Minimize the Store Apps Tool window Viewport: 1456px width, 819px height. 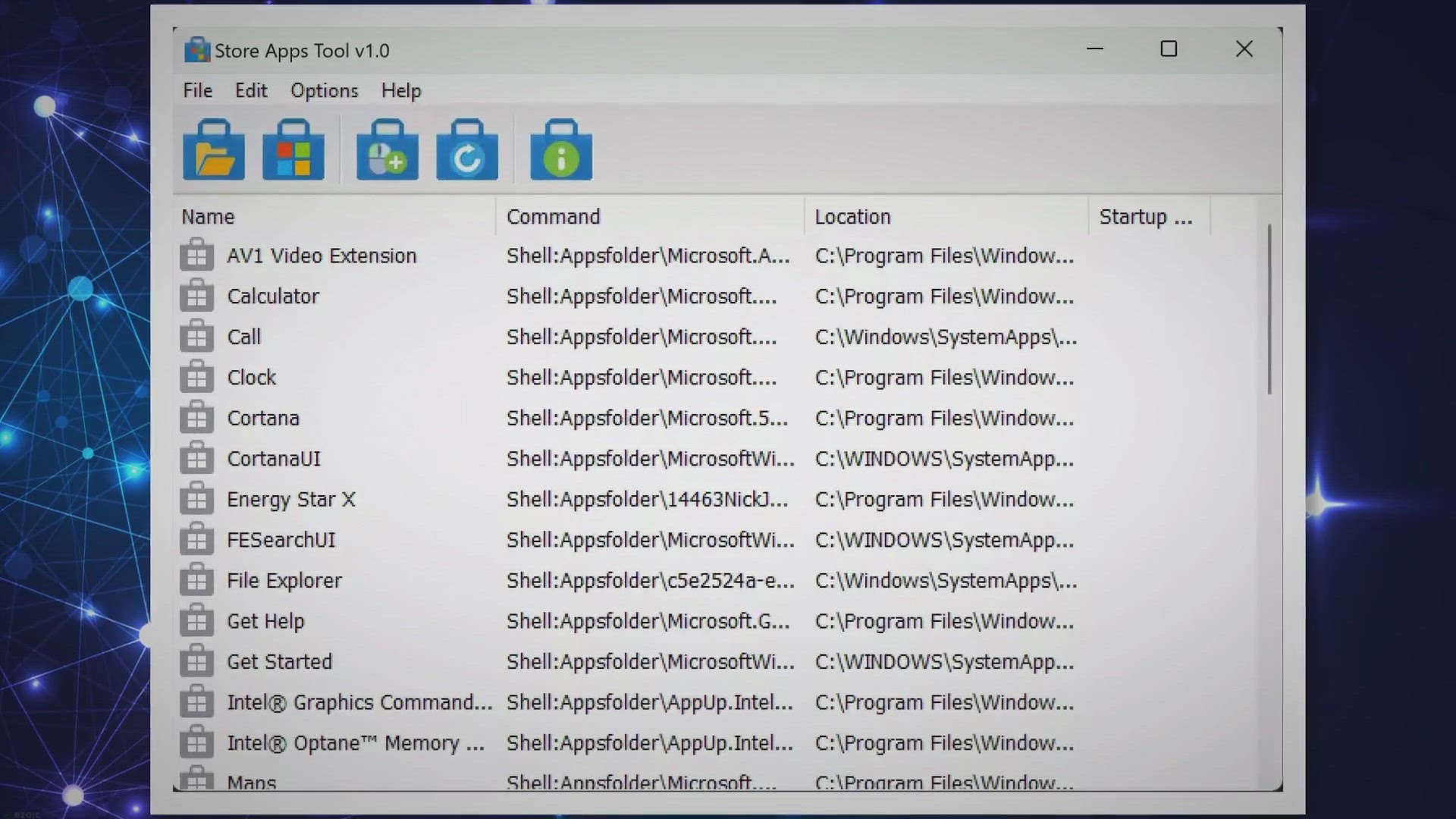[x=1095, y=49]
